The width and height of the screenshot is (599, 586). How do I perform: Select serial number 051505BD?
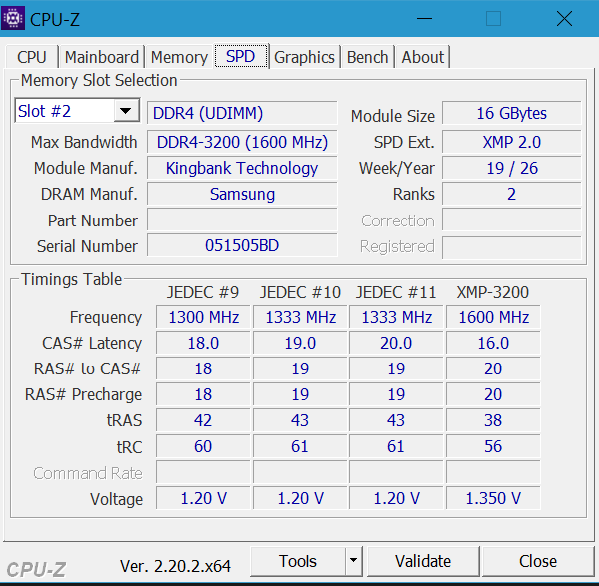(x=242, y=245)
